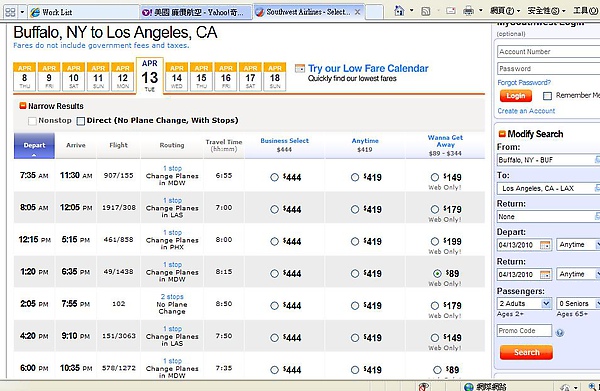Click the RSS feeds icon
600x391 pixels.
426,11
